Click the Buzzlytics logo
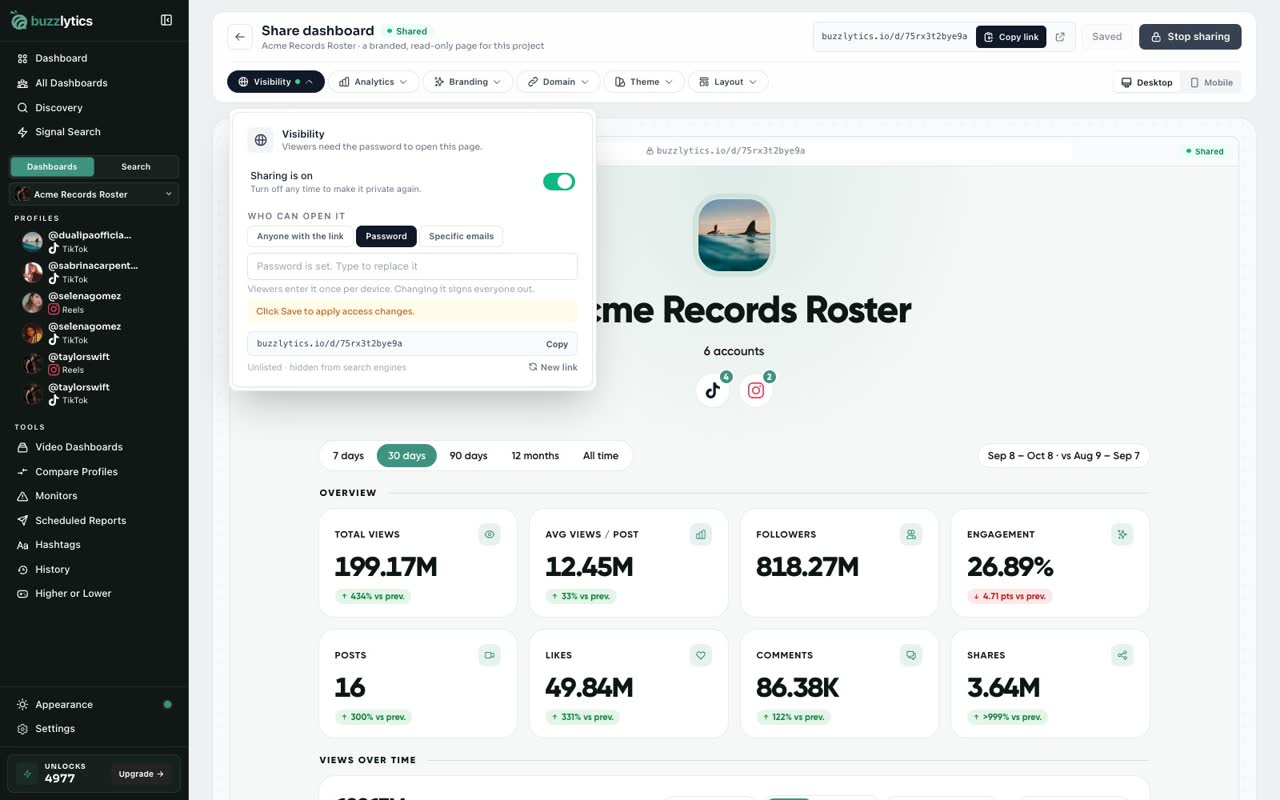Viewport: 1280px width, 800px height. (54, 20)
